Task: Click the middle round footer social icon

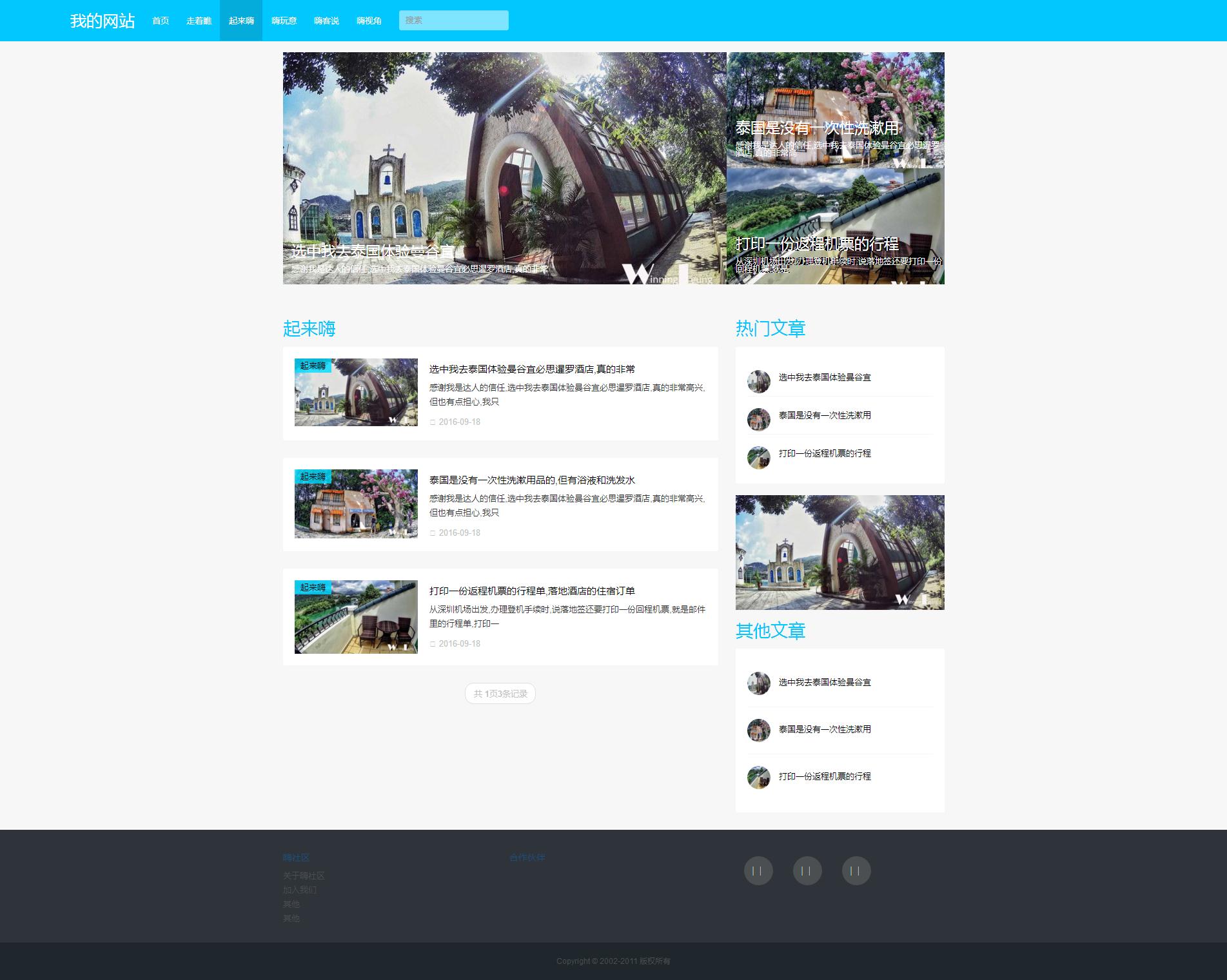Action: click(x=807, y=871)
